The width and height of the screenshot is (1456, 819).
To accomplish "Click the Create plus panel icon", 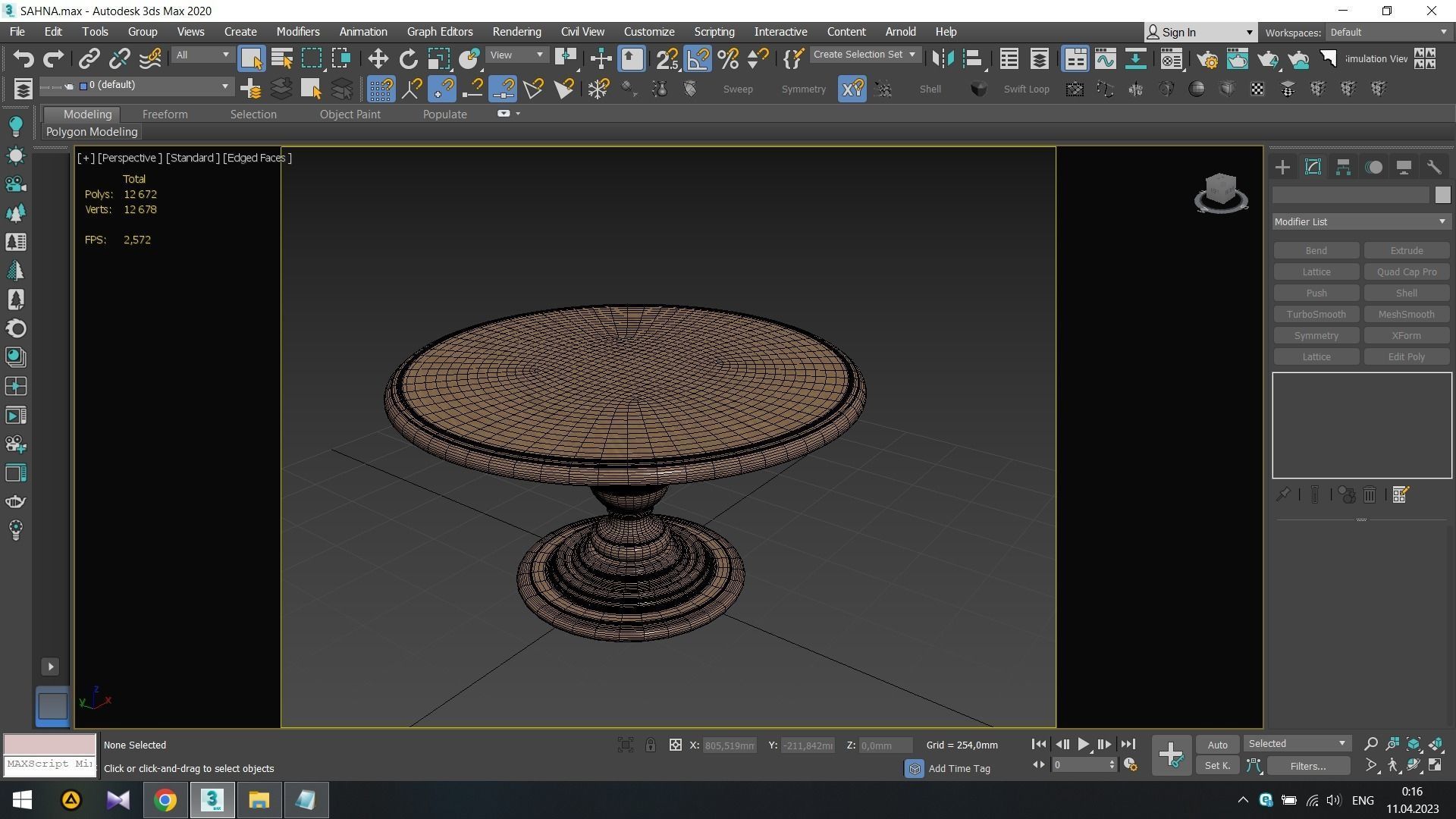I will point(1282,168).
